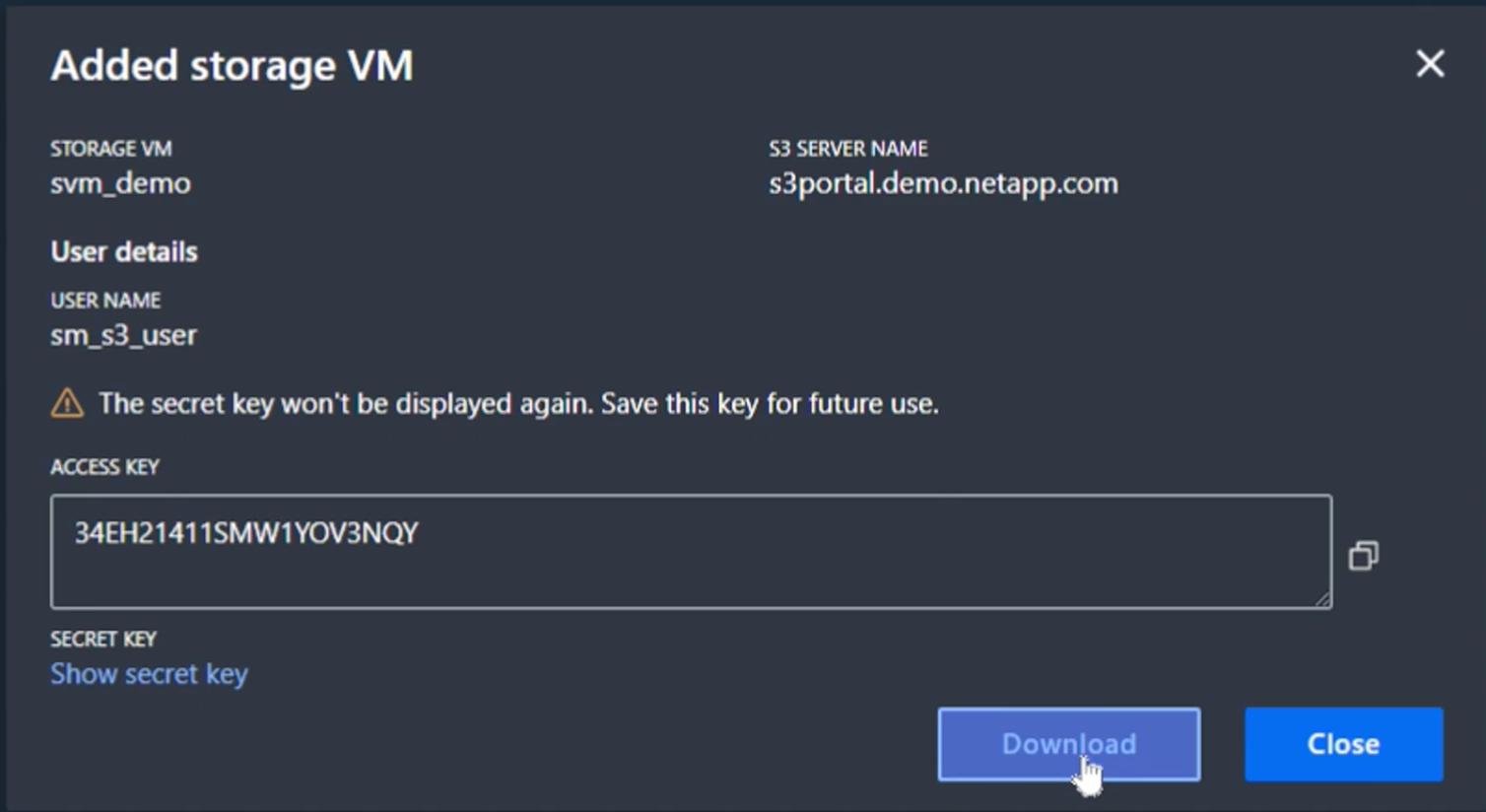
Task: Click the S3 SERVER NAME label
Action: (847, 149)
